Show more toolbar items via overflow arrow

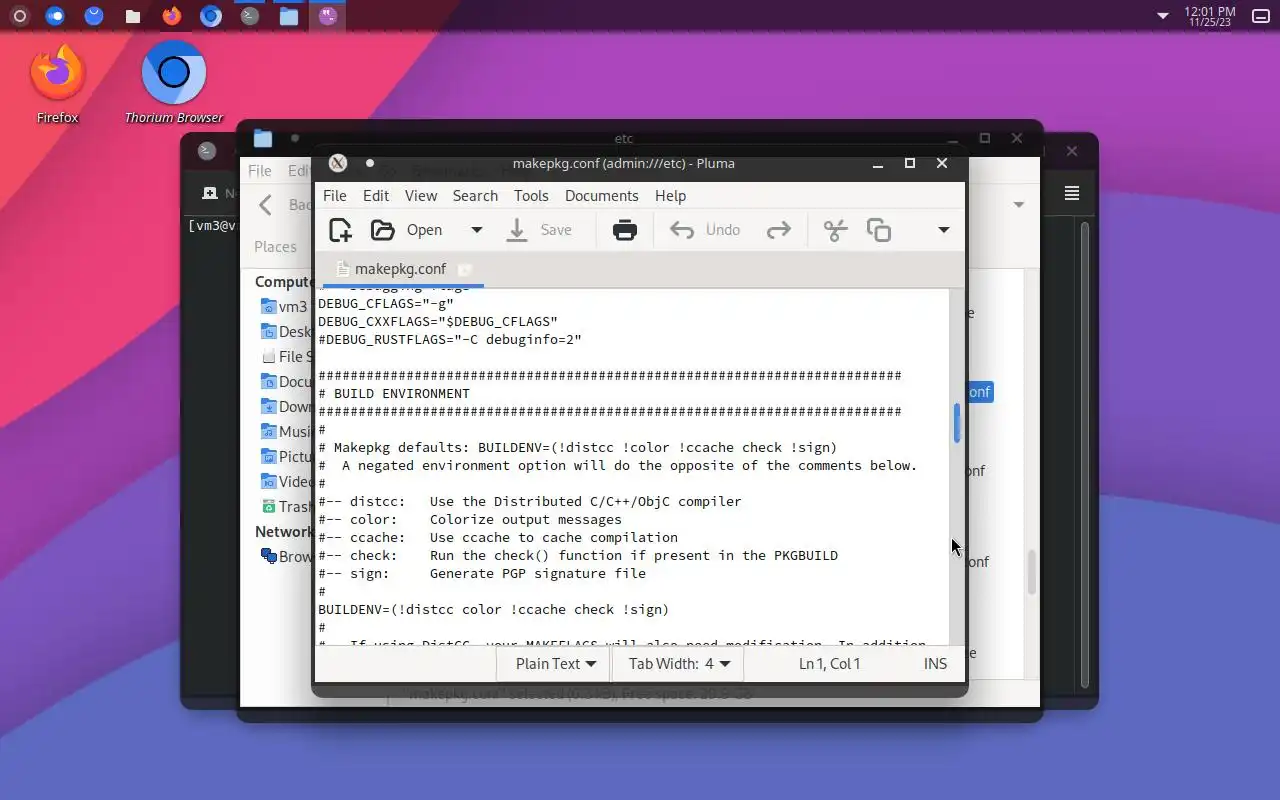coord(943,230)
